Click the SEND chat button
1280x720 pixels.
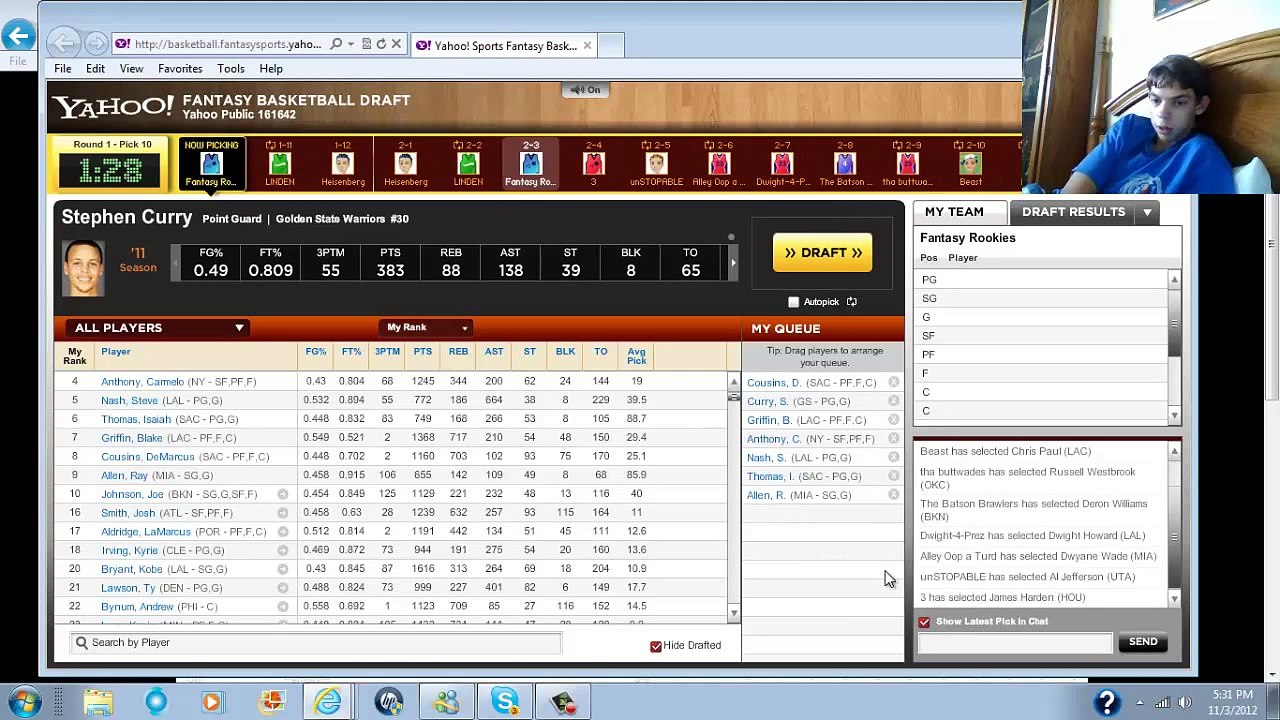pyautogui.click(x=1143, y=642)
